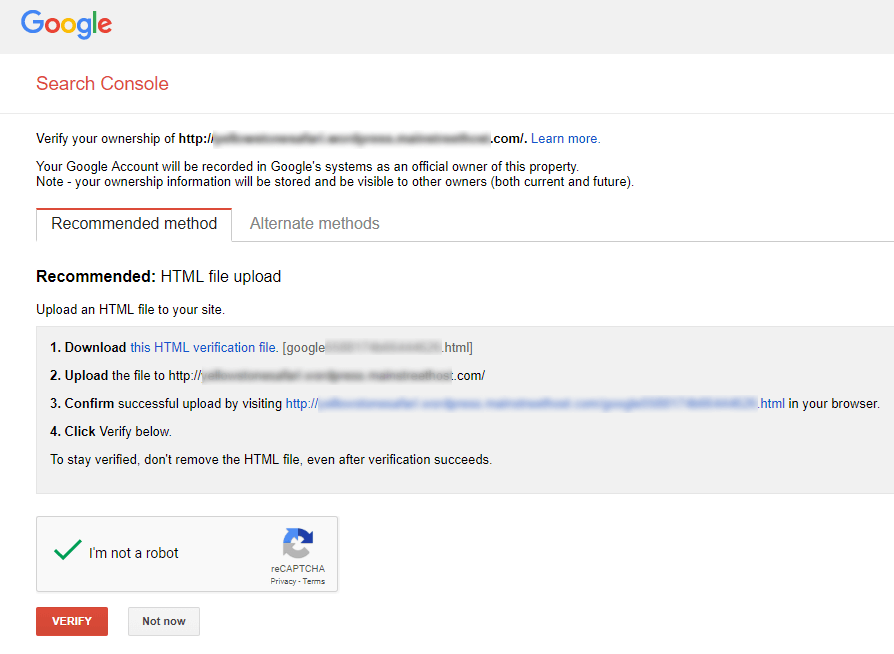Switch to the Alternate methods tab
Viewport: 894px width, 654px height.
[x=314, y=223]
